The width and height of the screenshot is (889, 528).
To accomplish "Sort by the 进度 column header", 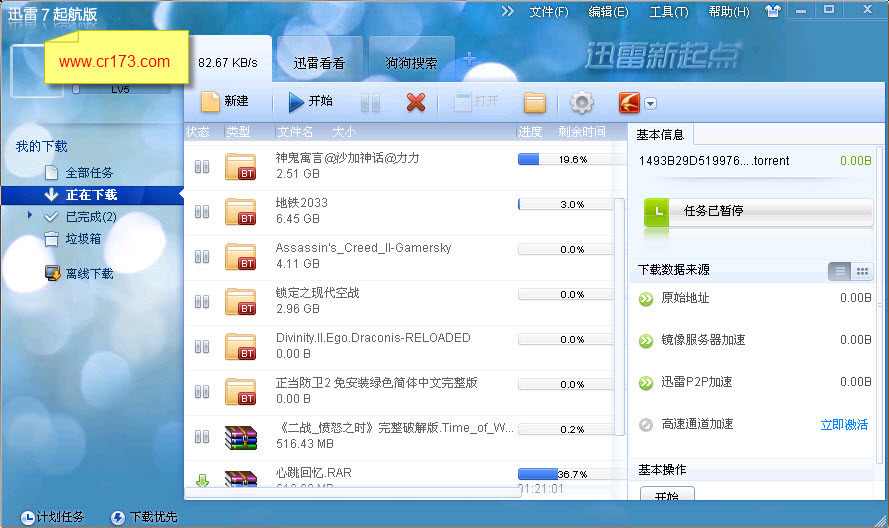I will (x=530, y=132).
